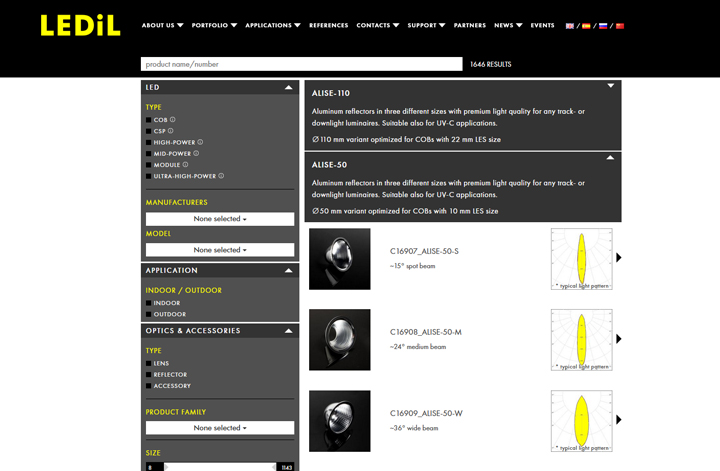720x471 pixels.
Task: Show info for ULTRA-HIGH-POWER type
Action: coord(221,176)
